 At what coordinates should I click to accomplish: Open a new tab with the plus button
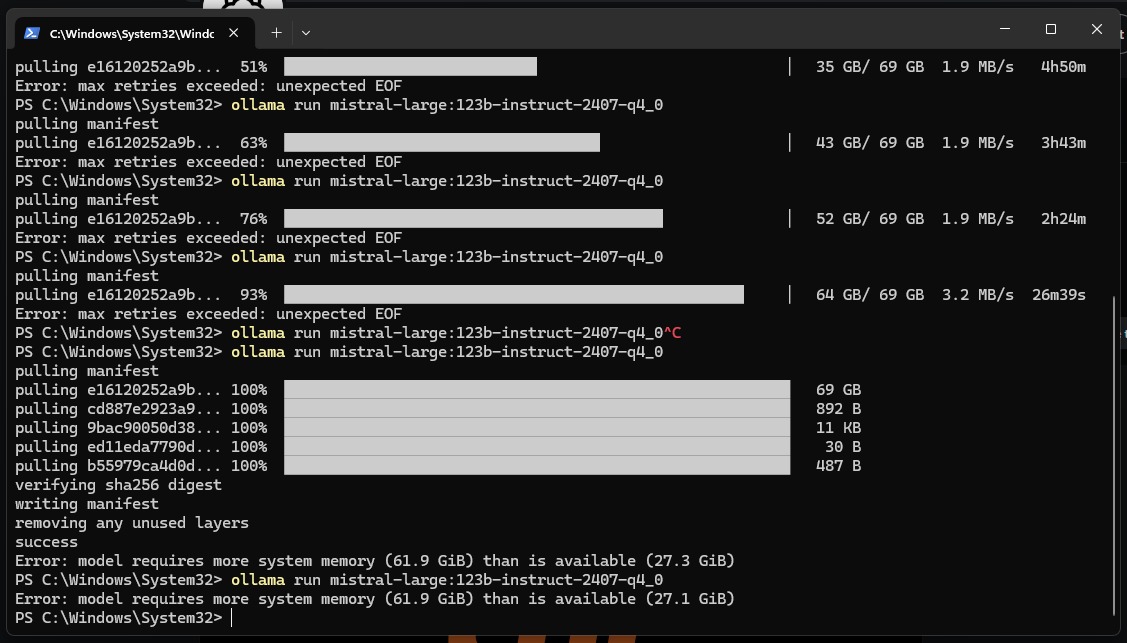click(x=276, y=32)
